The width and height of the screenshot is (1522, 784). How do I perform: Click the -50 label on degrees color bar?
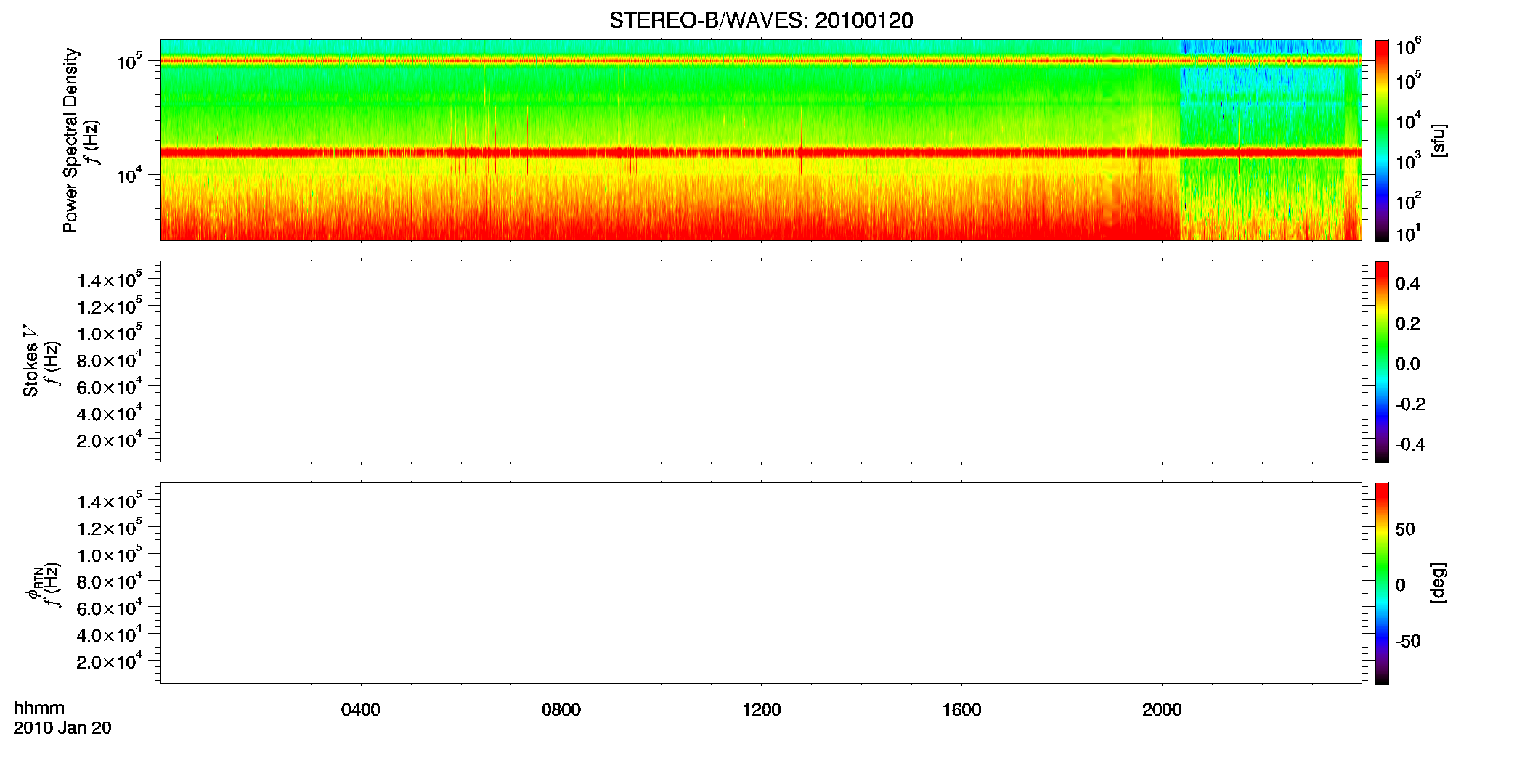(1408, 642)
